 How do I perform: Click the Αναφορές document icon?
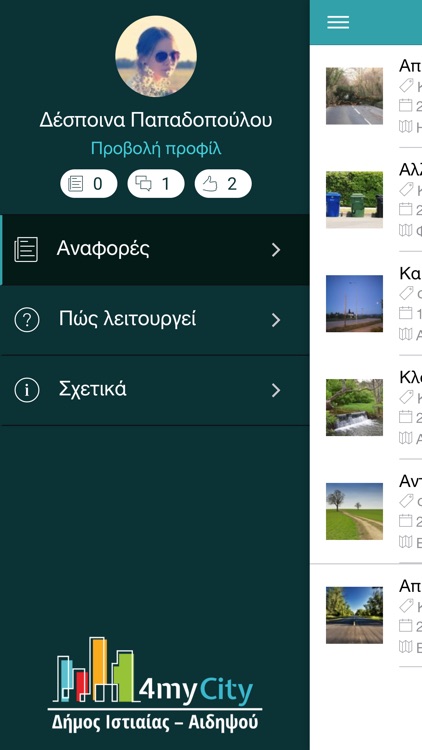pyautogui.click(x=26, y=250)
